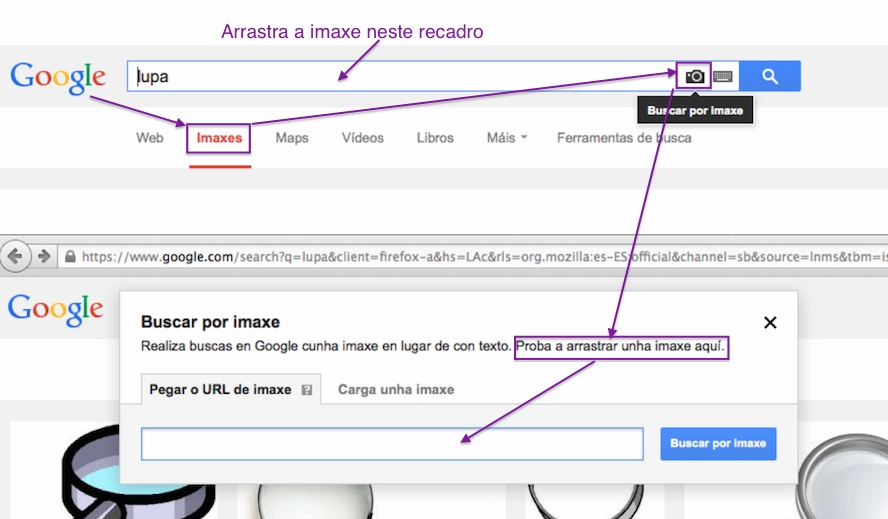Click the icon beside Pegar o URL de imaxe

coord(306,390)
